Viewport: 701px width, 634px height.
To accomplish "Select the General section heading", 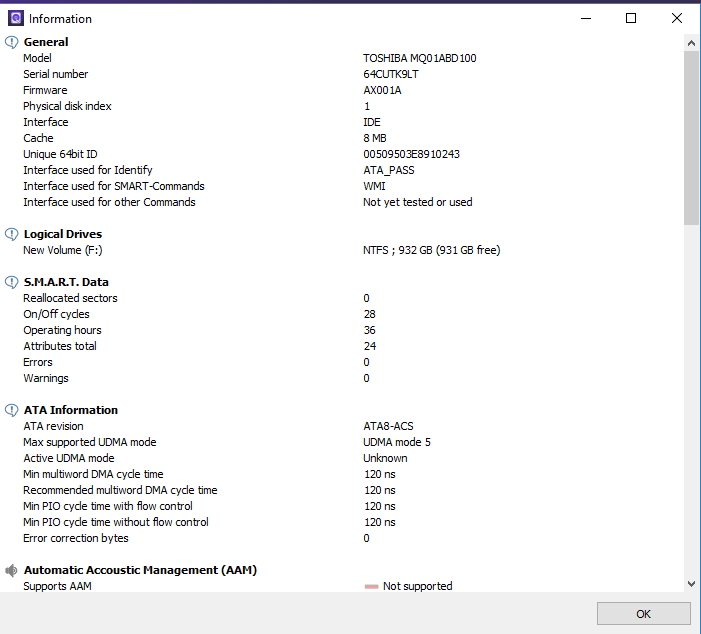I will click(46, 42).
